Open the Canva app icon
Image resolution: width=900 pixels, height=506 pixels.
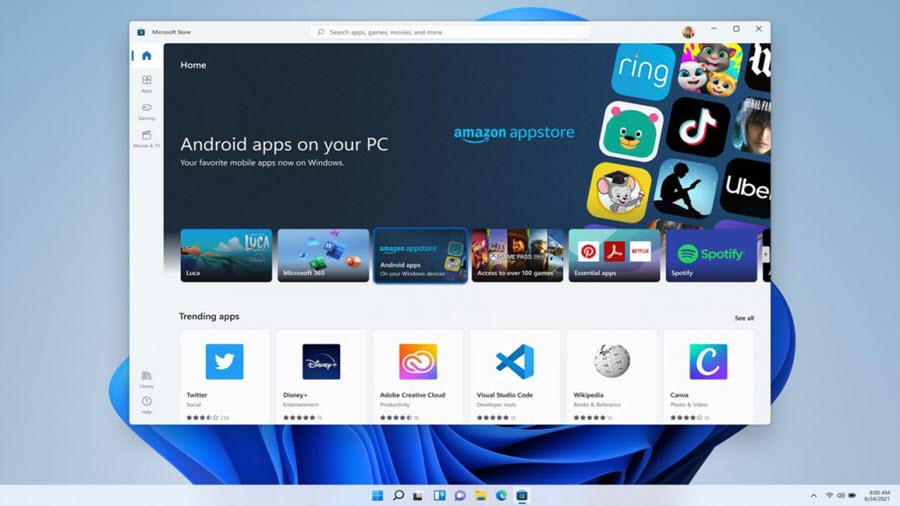coord(708,361)
